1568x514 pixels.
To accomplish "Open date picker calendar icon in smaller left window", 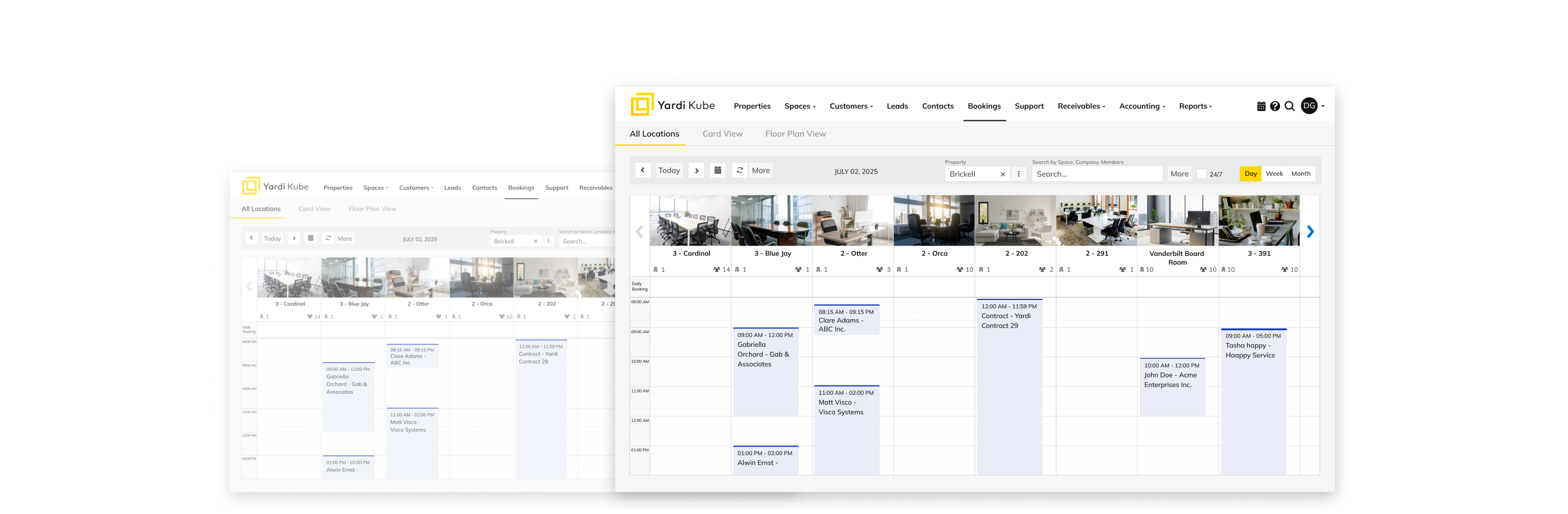I will point(311,238).
